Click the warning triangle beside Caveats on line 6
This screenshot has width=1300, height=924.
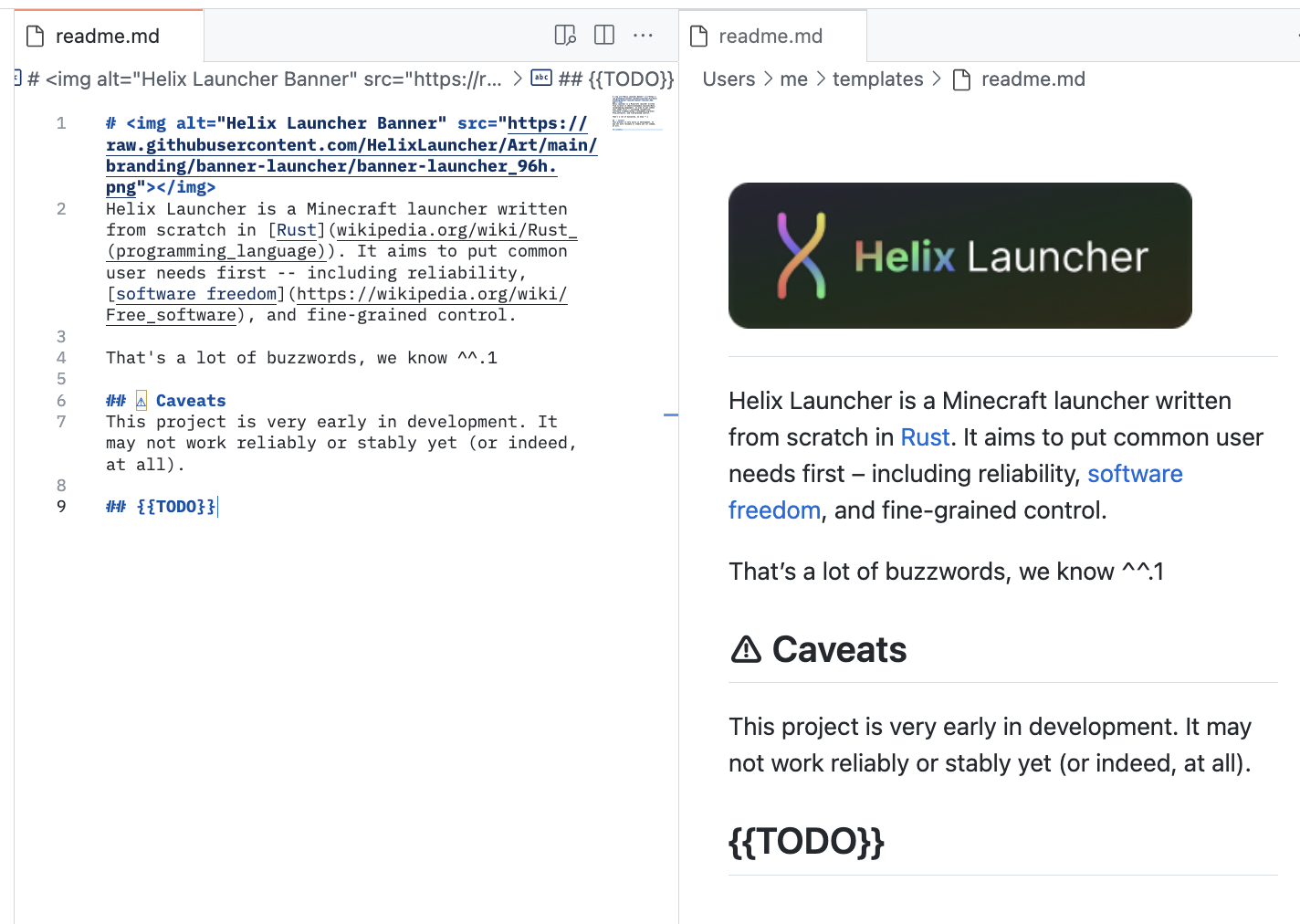click(141, 399)
